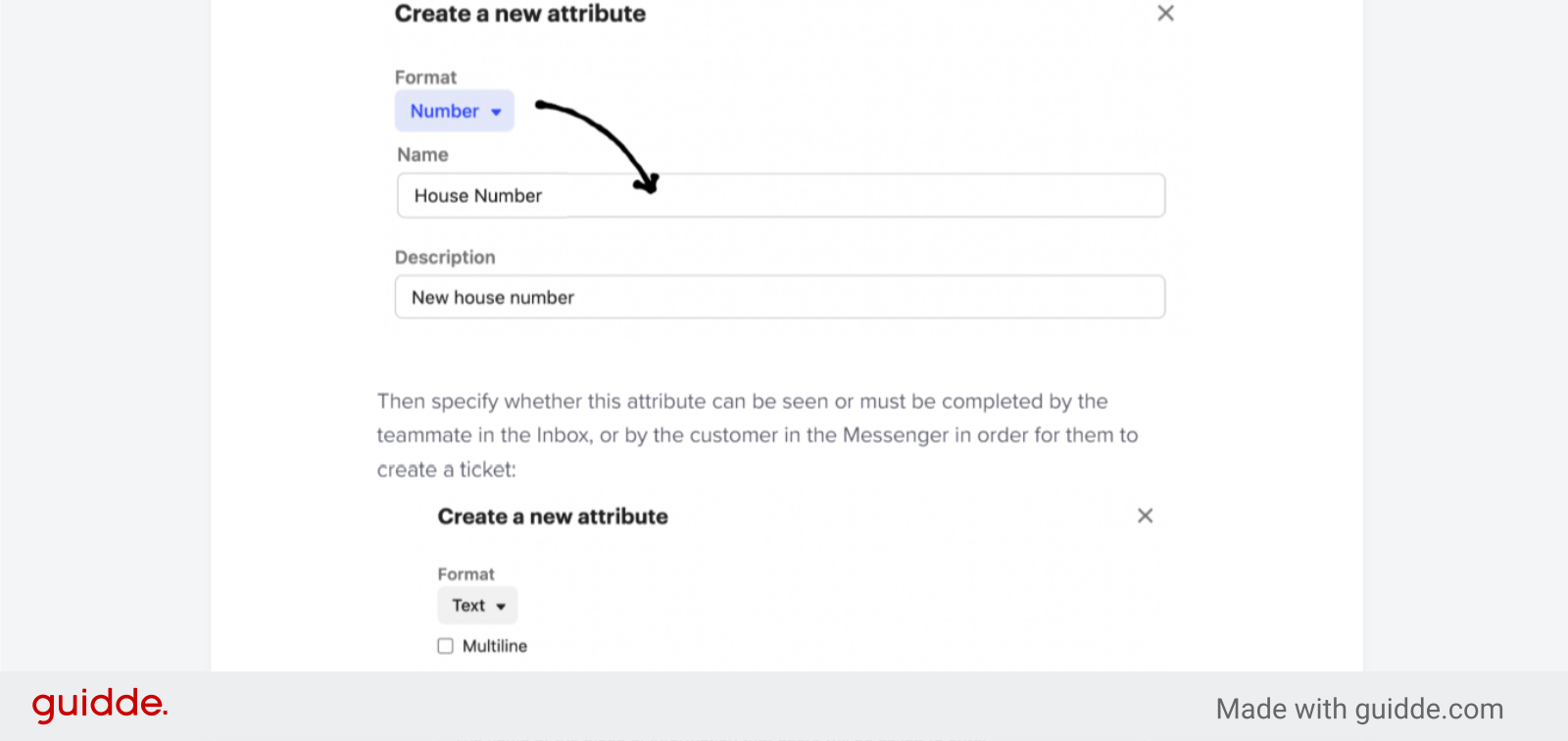Click the guidde logo

[x=99, y=704]
